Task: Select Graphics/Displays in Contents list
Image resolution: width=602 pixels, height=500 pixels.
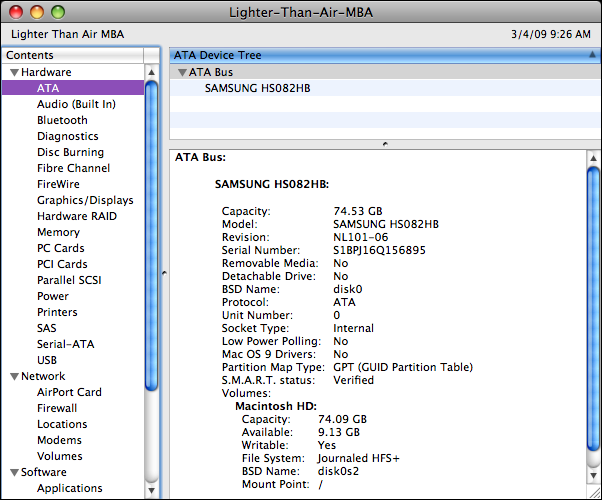Action: 85,200
